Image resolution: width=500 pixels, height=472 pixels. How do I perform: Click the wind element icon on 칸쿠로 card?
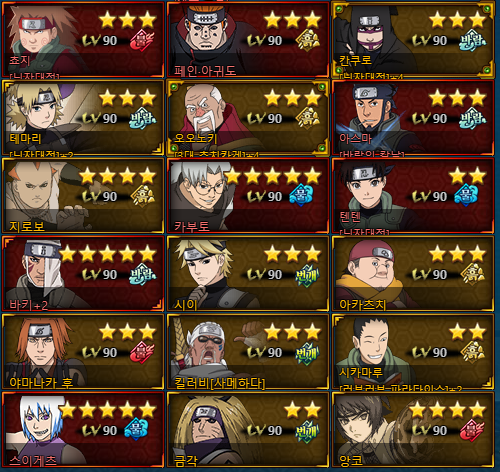tap(472, 41)
